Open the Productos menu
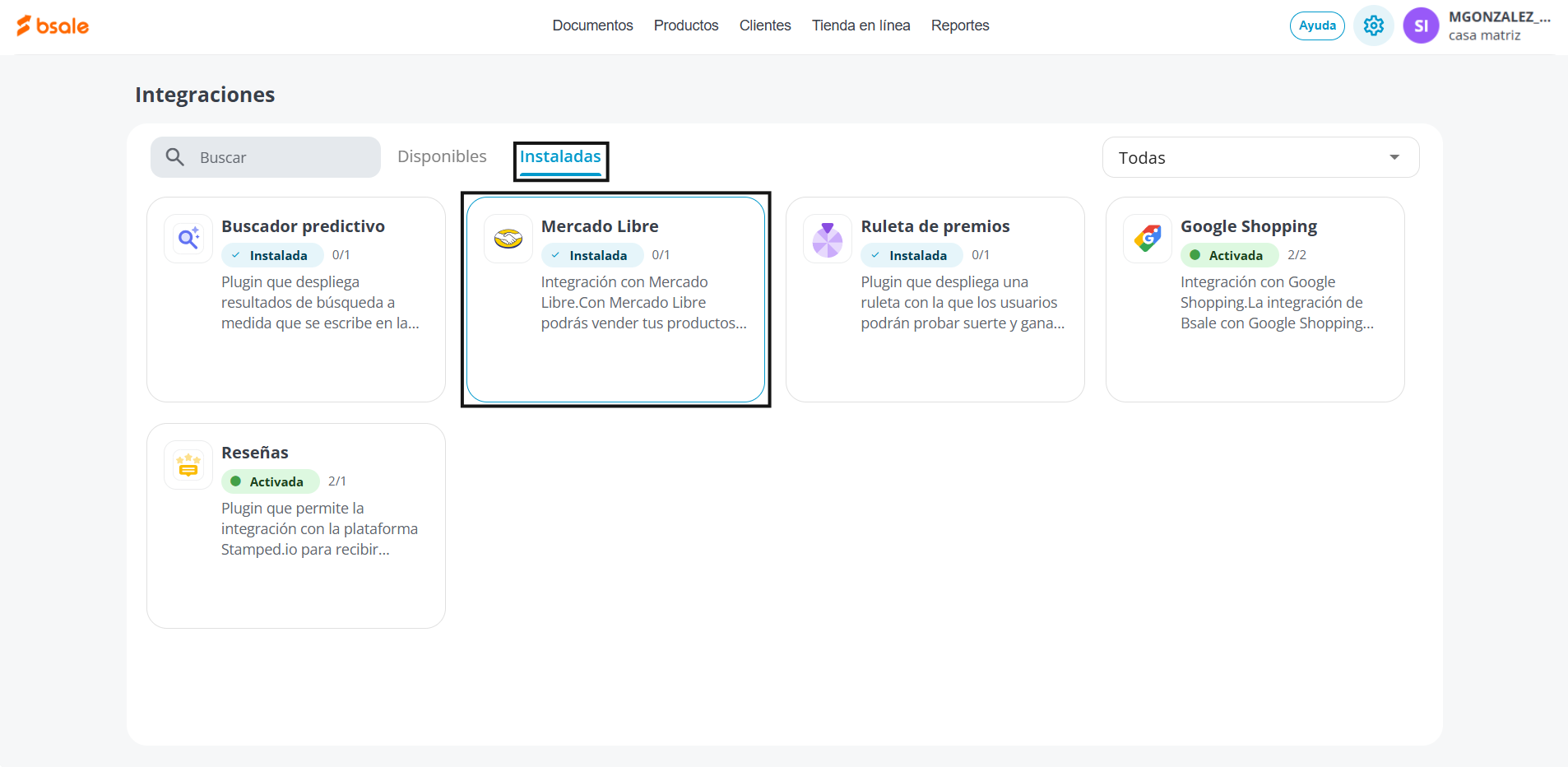This screenshot has height=767, width=1568. point(686,26)
